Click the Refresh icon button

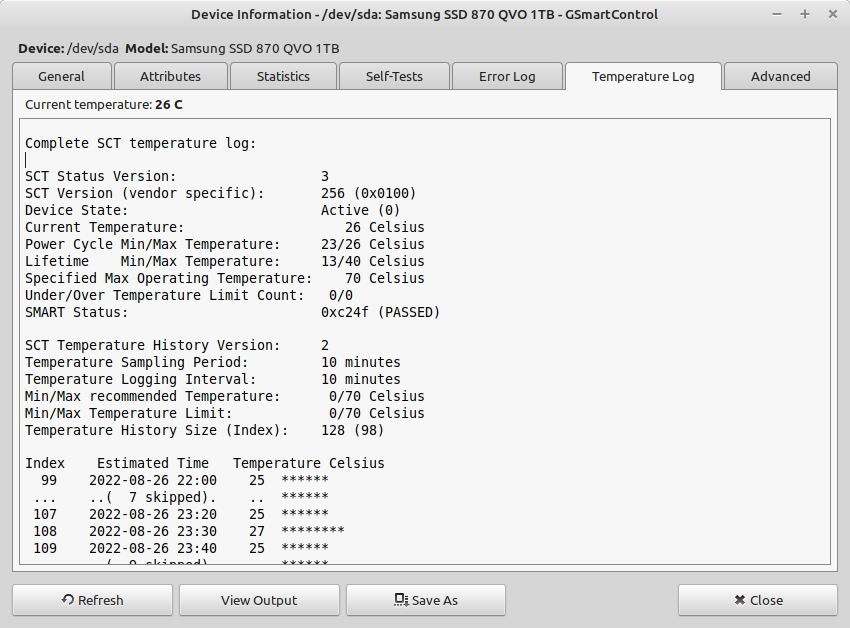(x=68, y=600)
